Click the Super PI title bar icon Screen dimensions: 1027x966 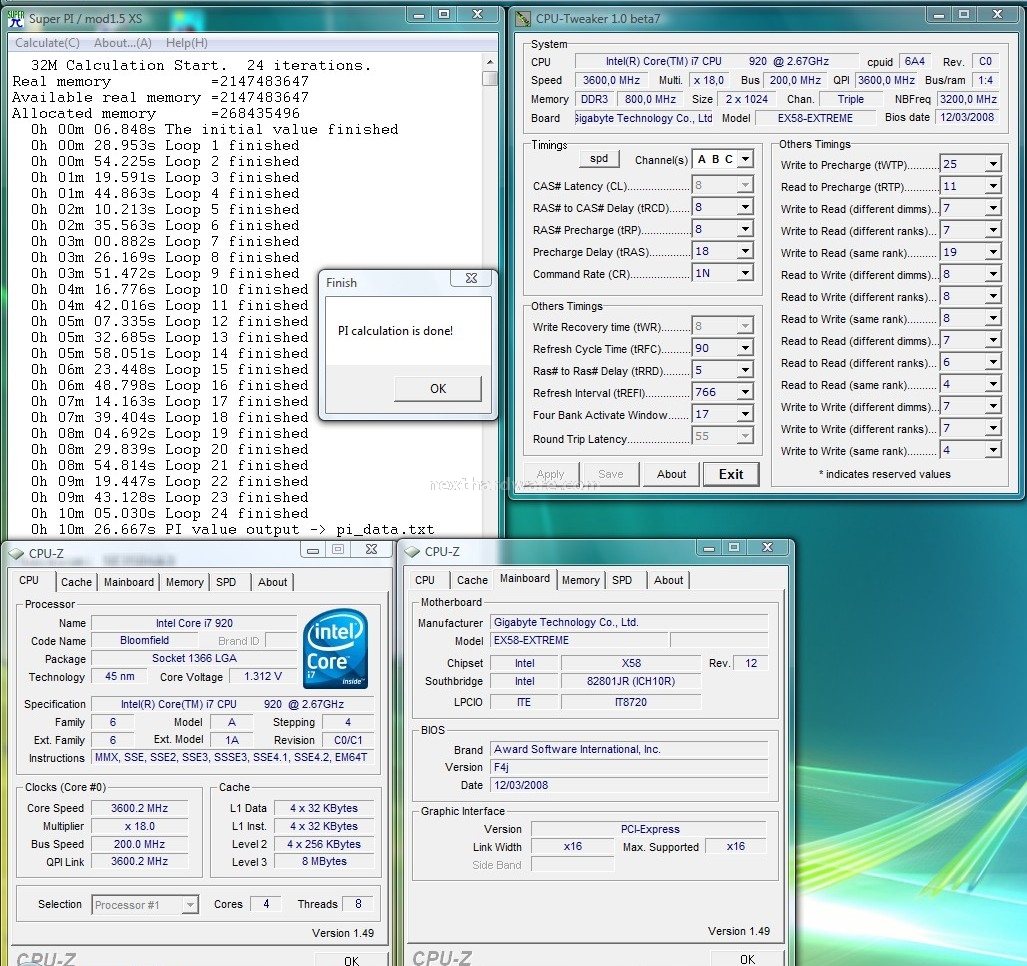[x=16, y=18]
